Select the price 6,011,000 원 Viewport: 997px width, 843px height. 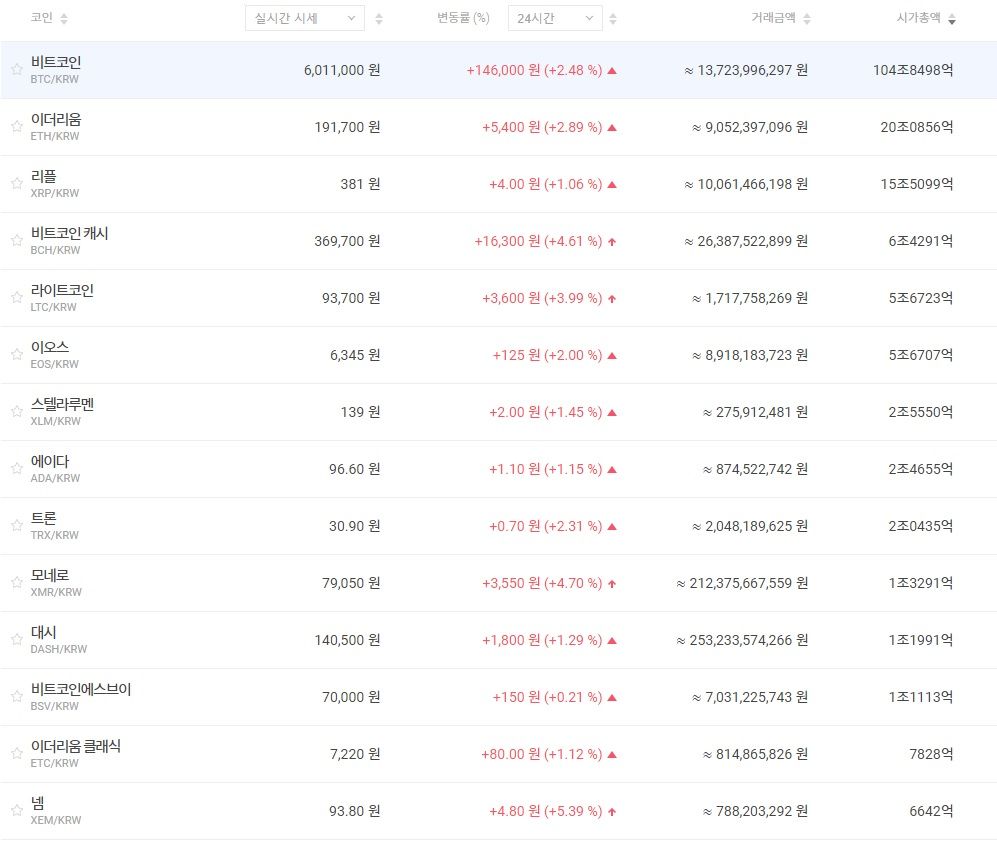[x=341, y=70]
